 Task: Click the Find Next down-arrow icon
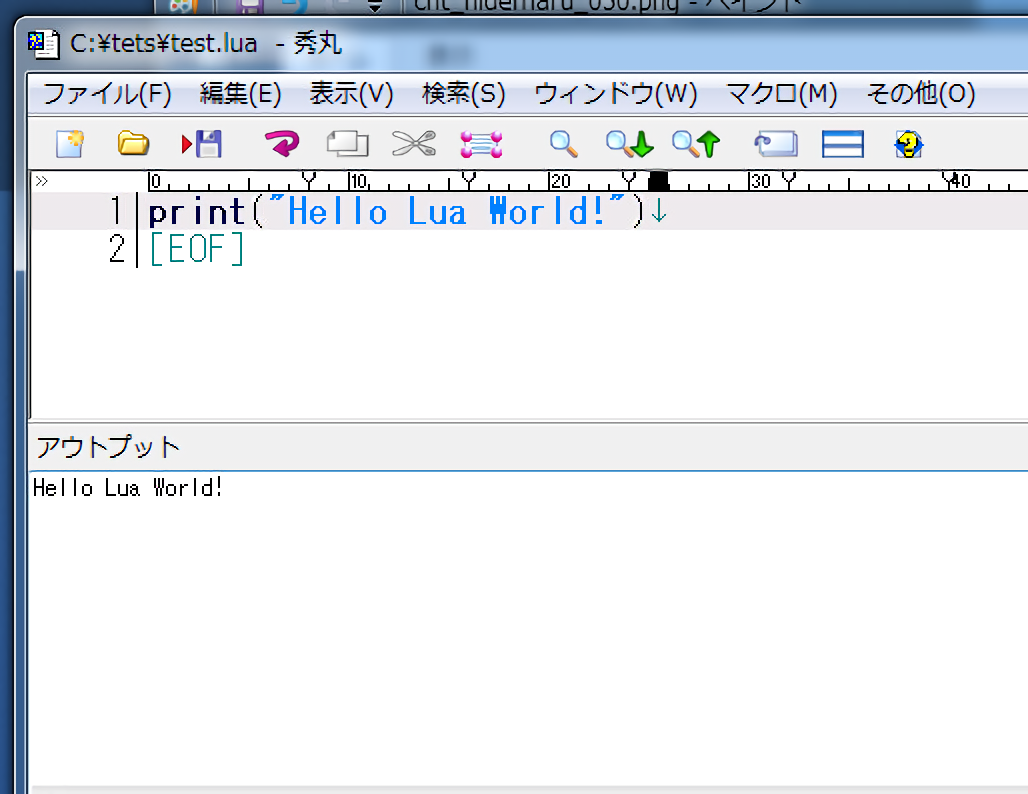click(629, 144)
